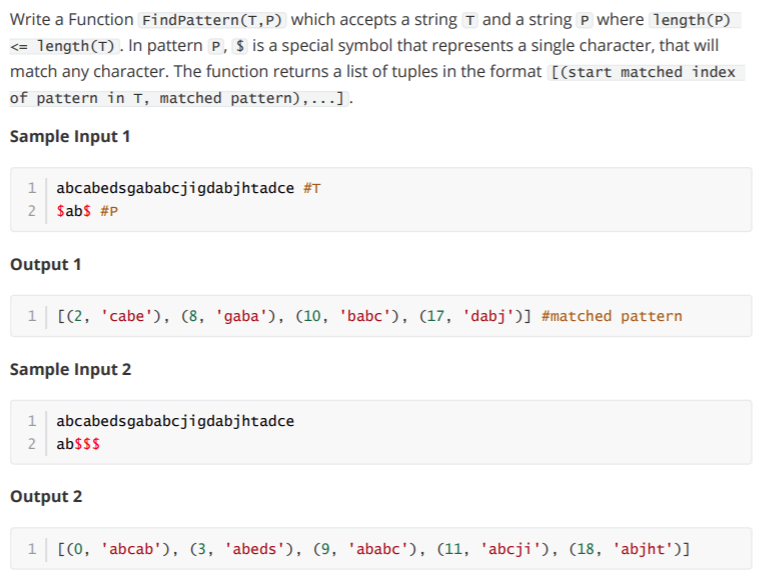Click the 'dabj' string in Output 1
Viewport: 772px width, 578px height.
488,316
